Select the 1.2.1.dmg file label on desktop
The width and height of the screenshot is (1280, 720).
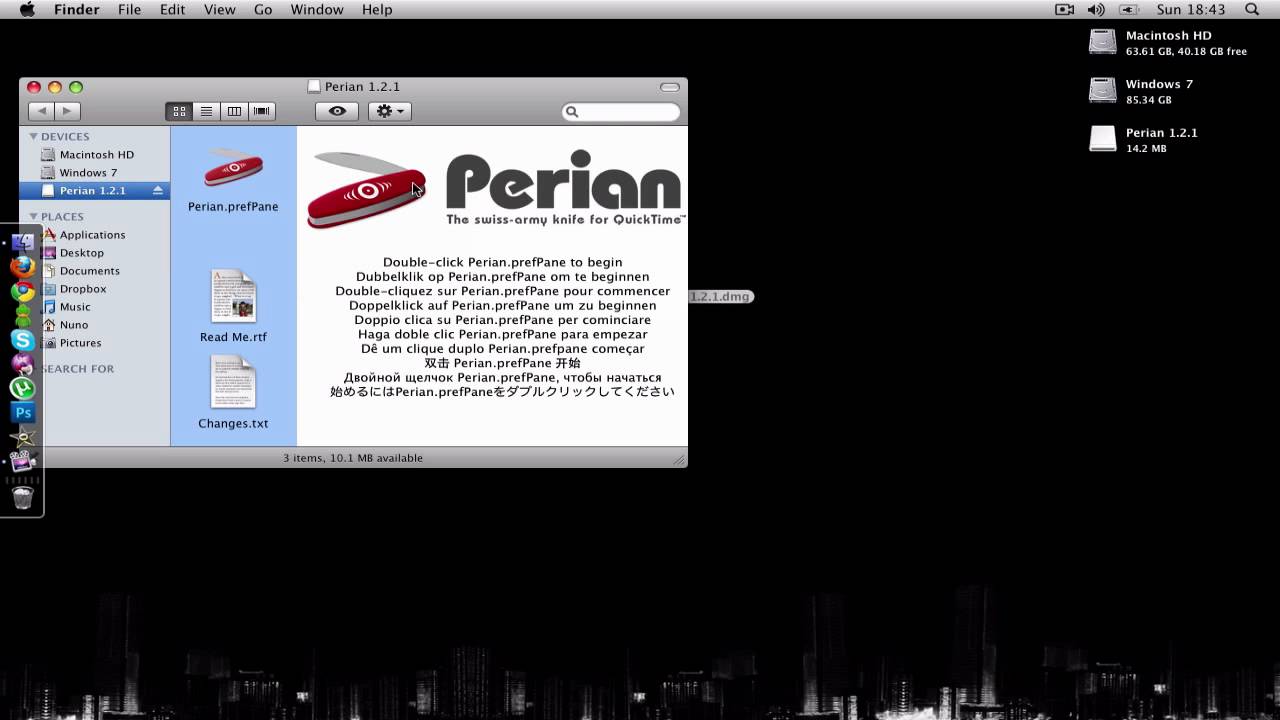[719, 296]
